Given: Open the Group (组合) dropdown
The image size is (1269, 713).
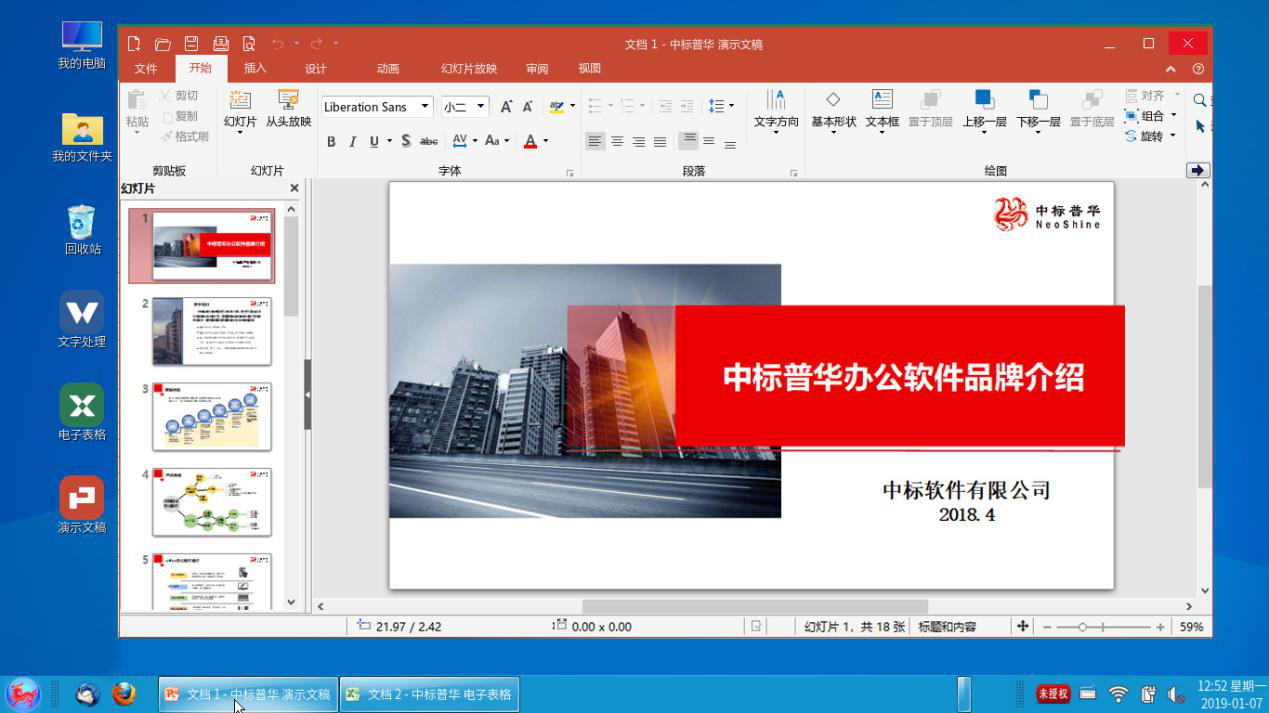Looking at the screenshot, I should pos(1173,116).
